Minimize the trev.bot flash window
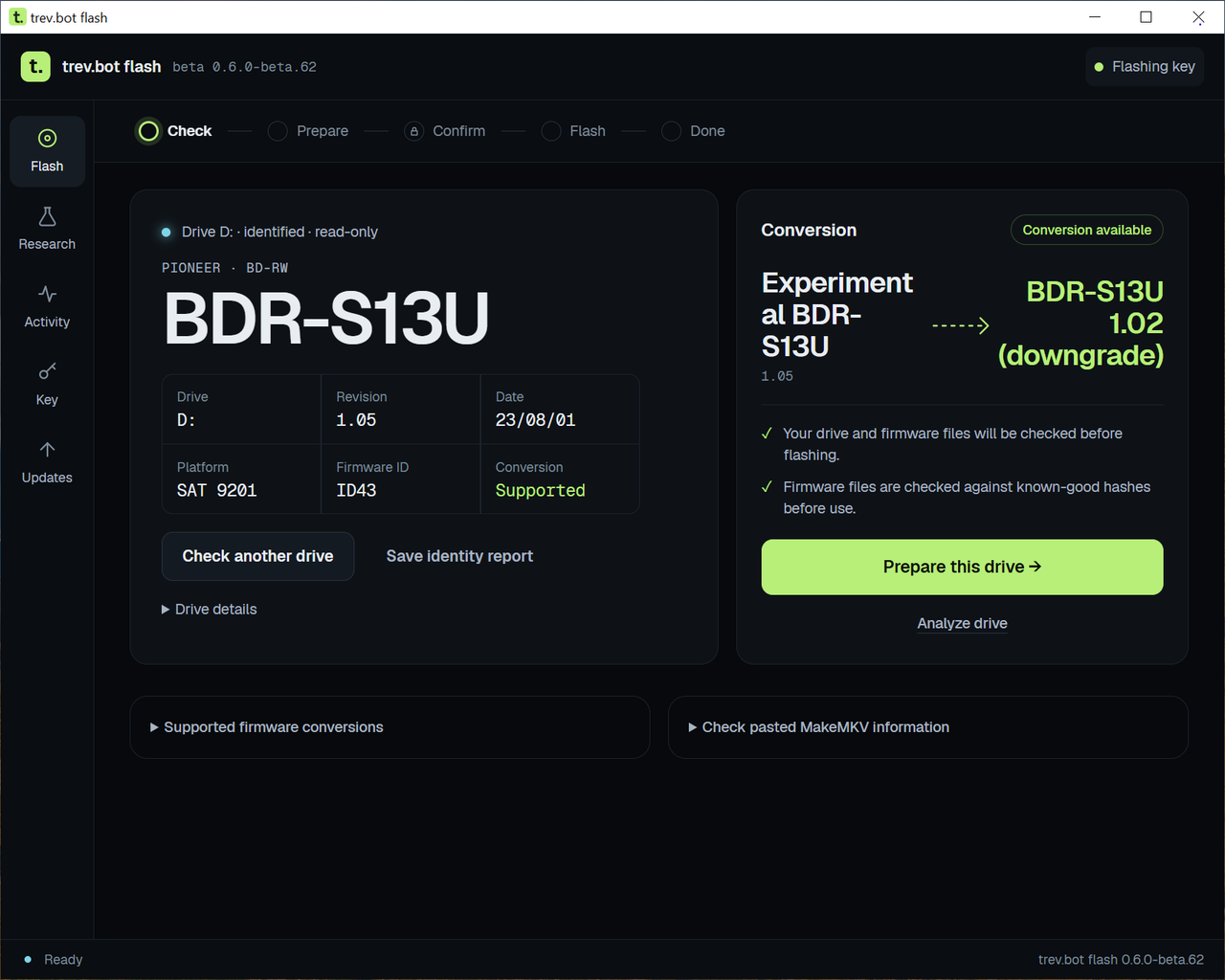Viewport: 1225px width, 980px height. point(1095,17)
